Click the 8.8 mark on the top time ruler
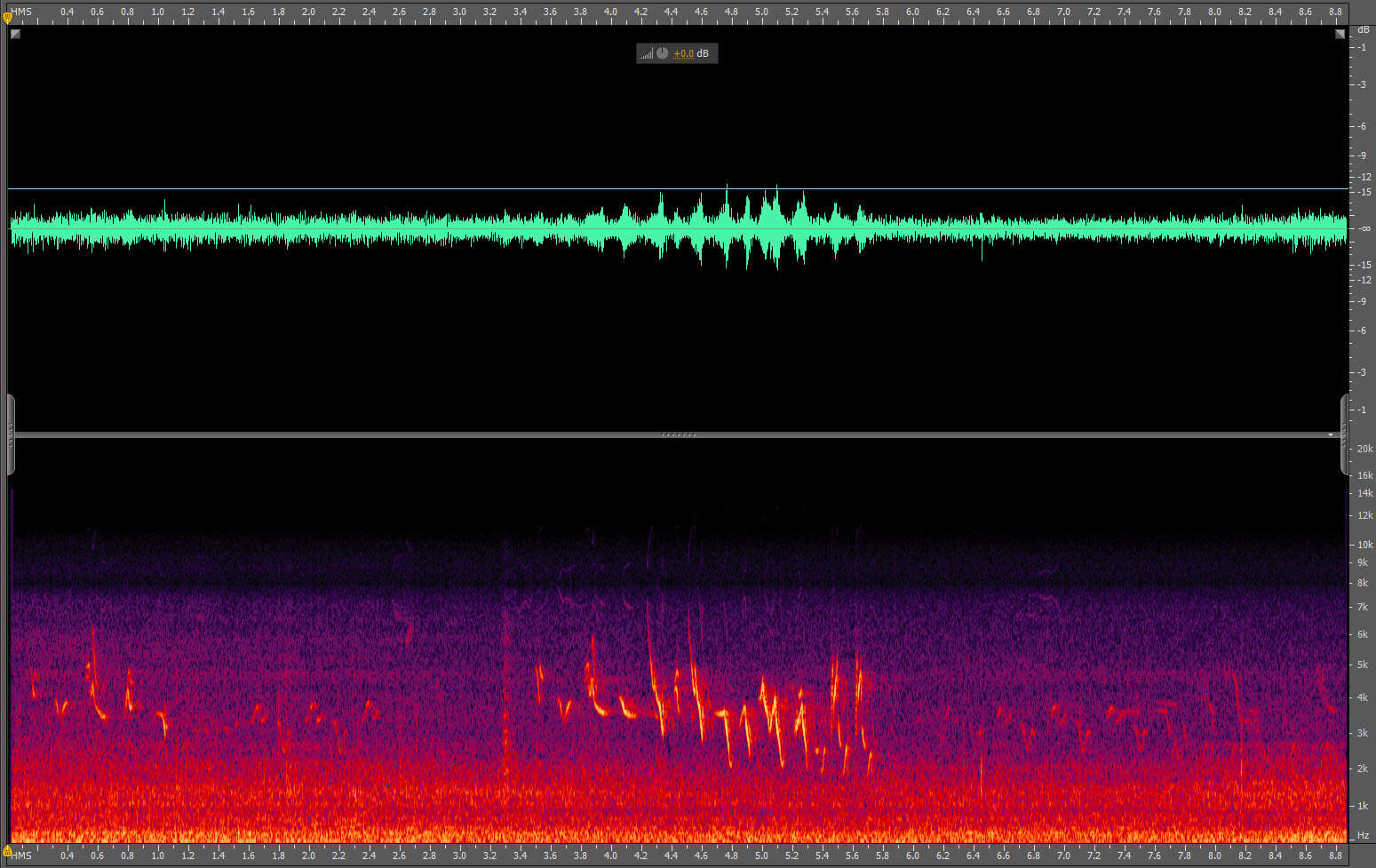 pos(1335,12)
